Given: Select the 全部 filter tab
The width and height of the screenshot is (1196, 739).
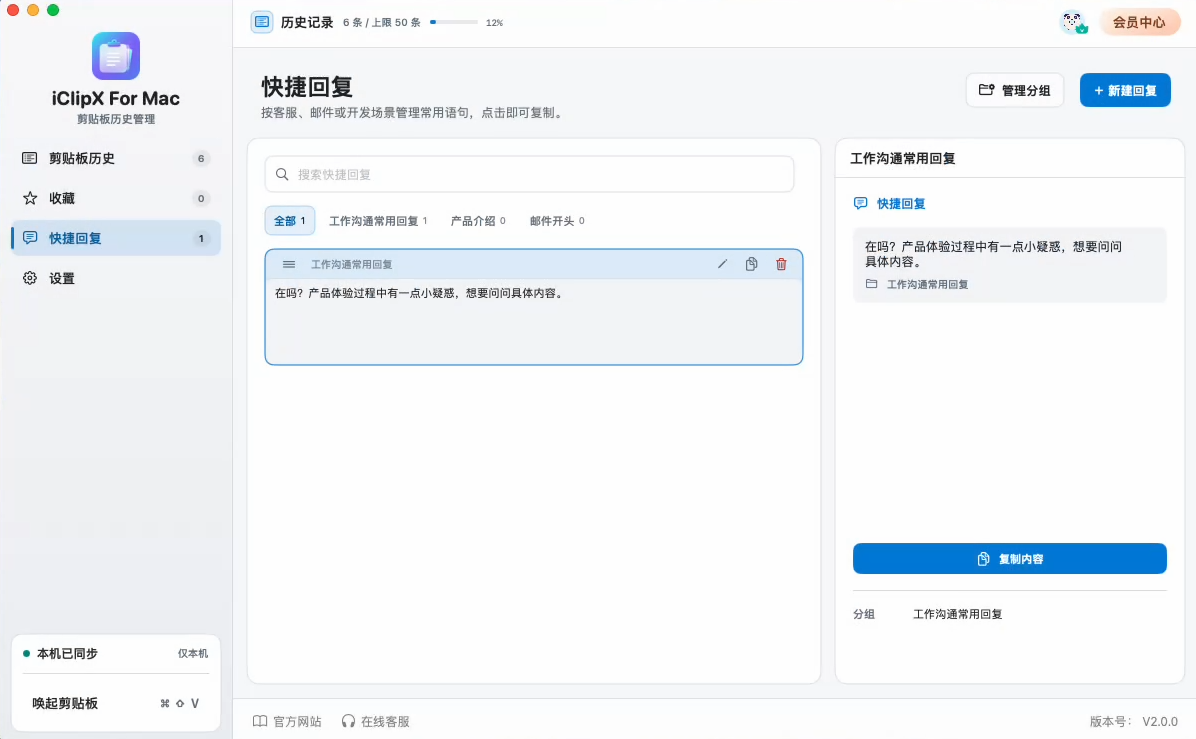Looking at the screenshot, I should [x=290, y=220].
